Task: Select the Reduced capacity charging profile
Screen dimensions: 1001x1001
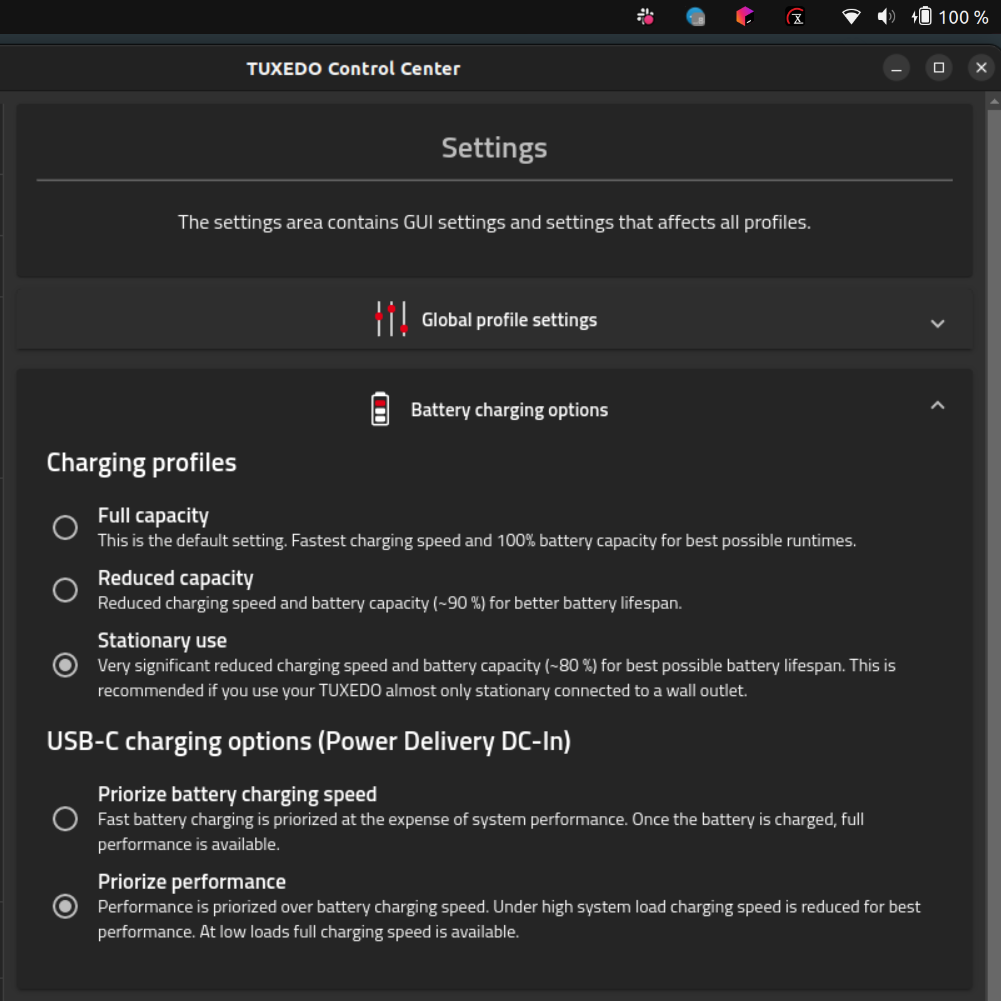Action: 65,590
